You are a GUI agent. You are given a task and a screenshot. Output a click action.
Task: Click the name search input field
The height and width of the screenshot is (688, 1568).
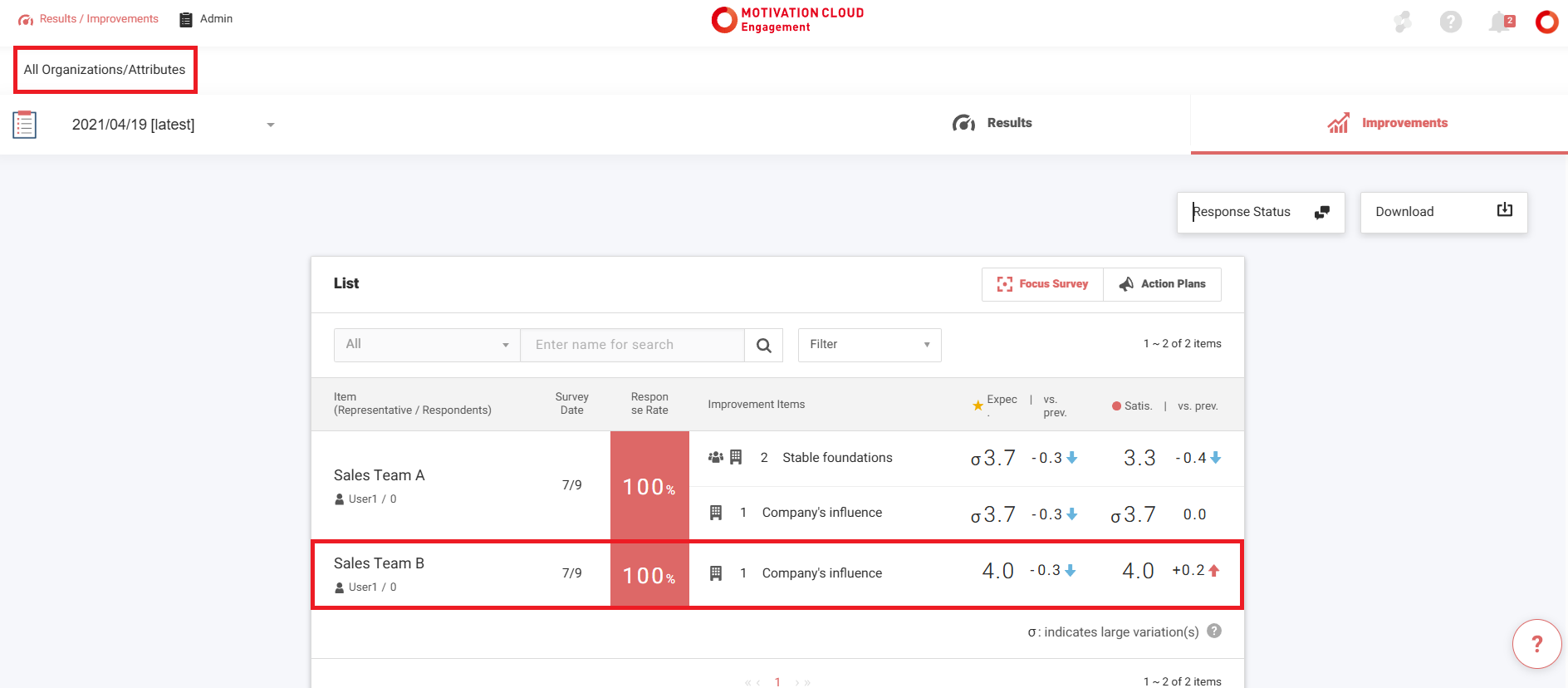[631, 345]
